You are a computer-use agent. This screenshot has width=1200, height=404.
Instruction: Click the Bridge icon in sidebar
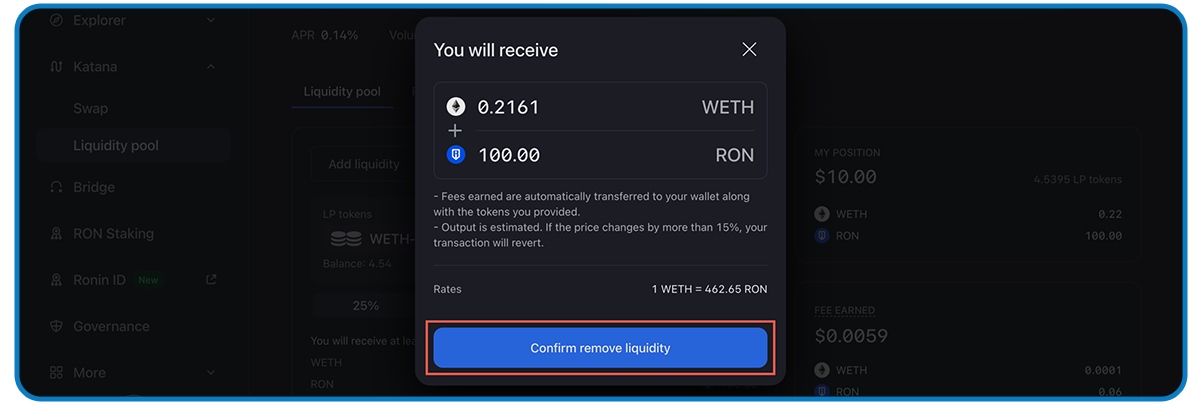coord(56,187)
